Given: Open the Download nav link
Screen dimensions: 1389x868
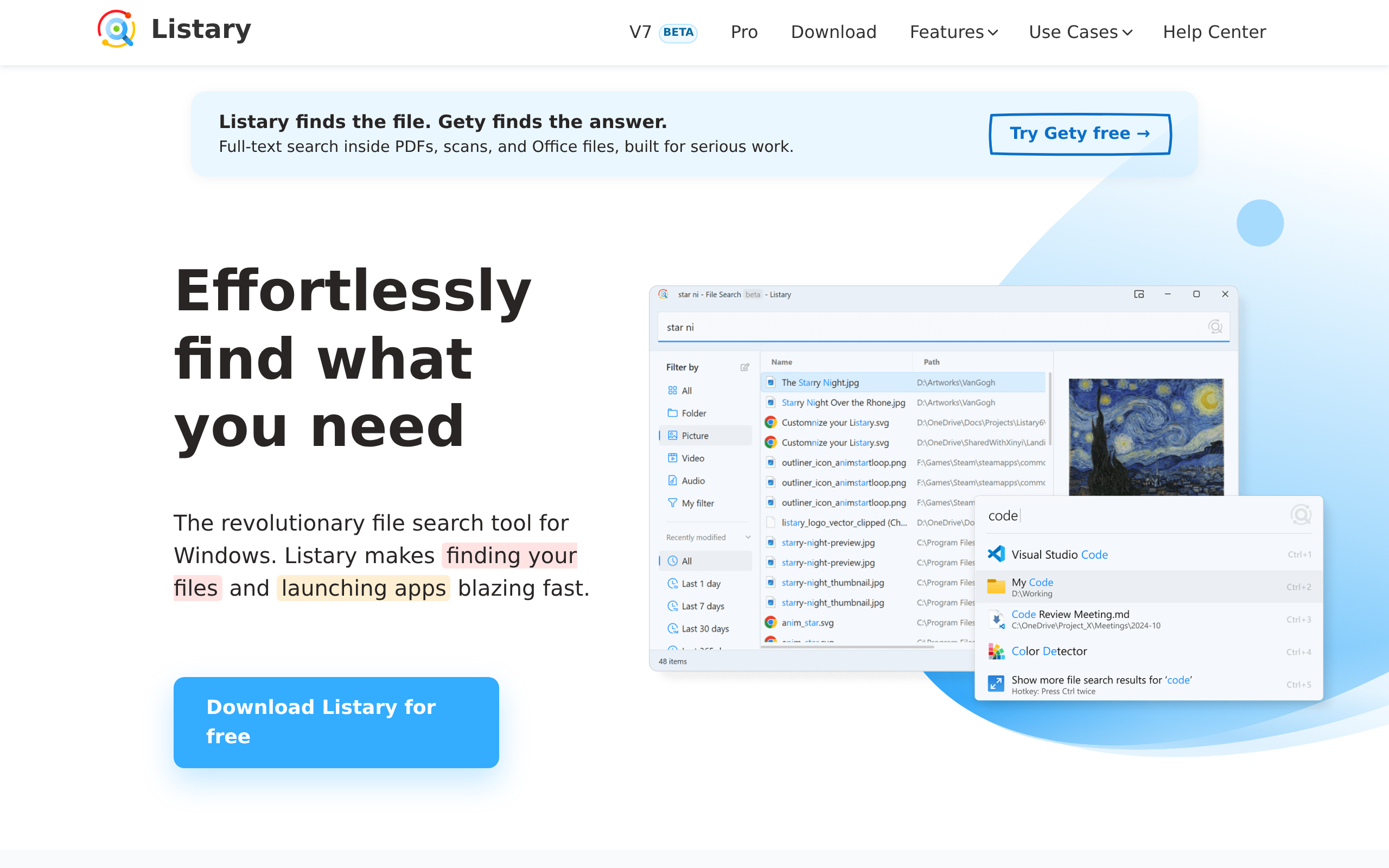Looking at the screenshot, I should tap(833, 32).
